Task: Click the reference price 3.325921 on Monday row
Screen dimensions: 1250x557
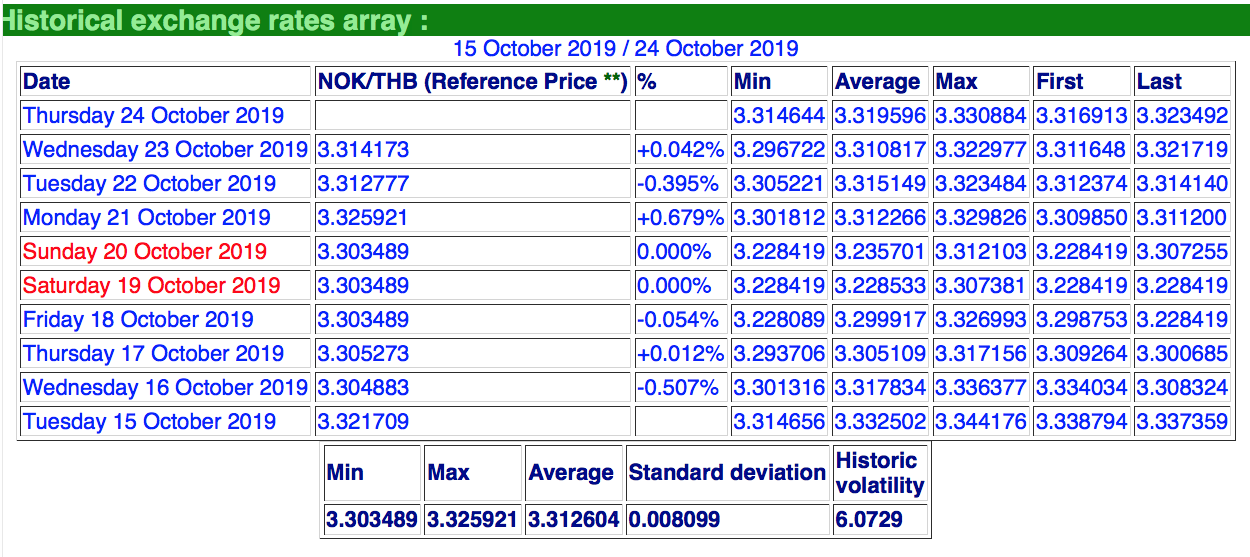Action: (363, 218)
